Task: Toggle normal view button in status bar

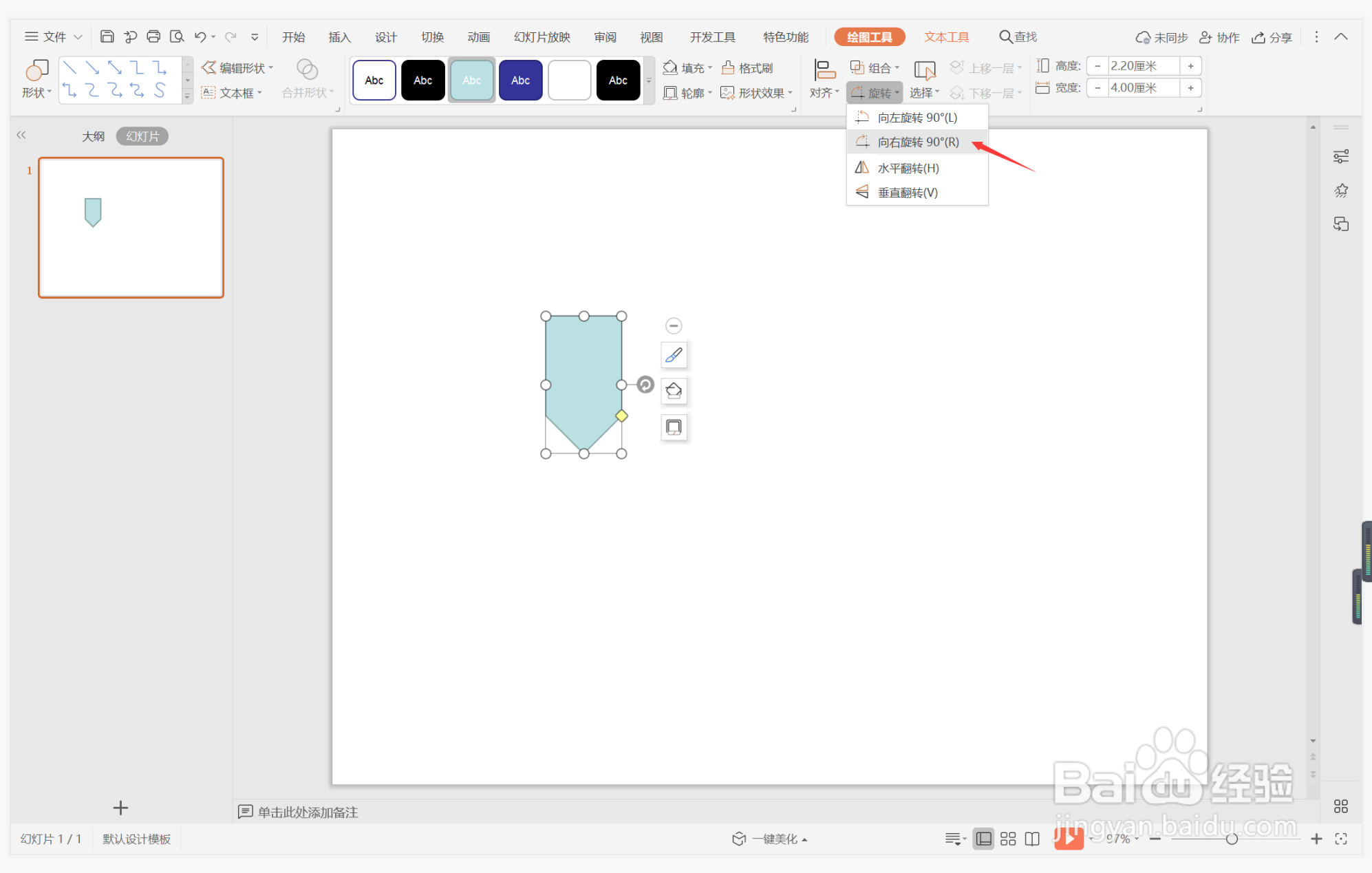Action: pyautogui.click(x=984, y=839)
